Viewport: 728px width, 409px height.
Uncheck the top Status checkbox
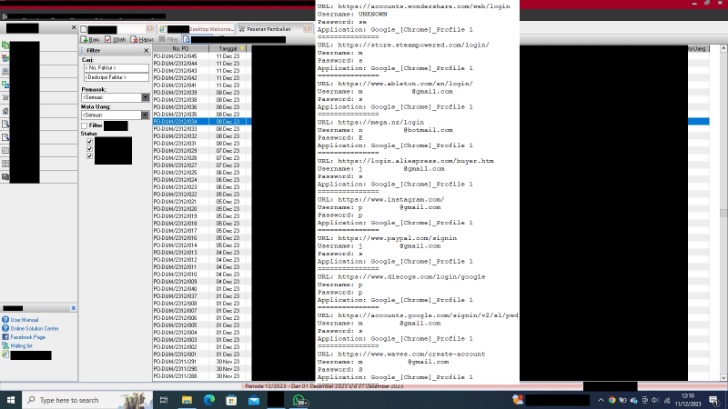point(90,142)
